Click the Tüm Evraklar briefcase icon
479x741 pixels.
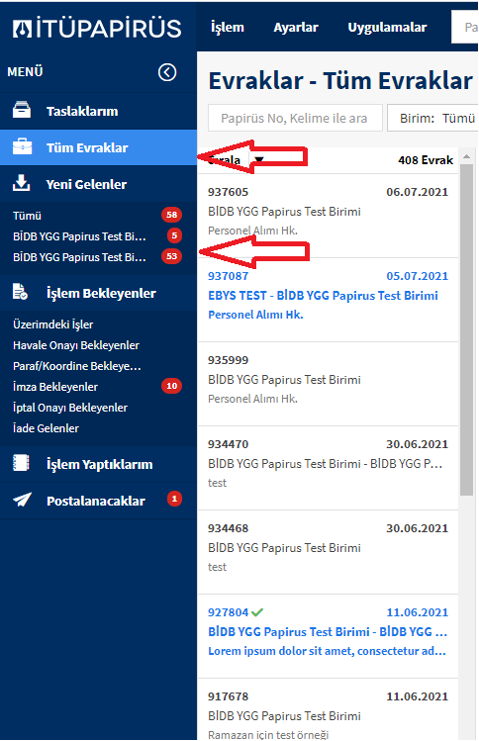[22, 146]
